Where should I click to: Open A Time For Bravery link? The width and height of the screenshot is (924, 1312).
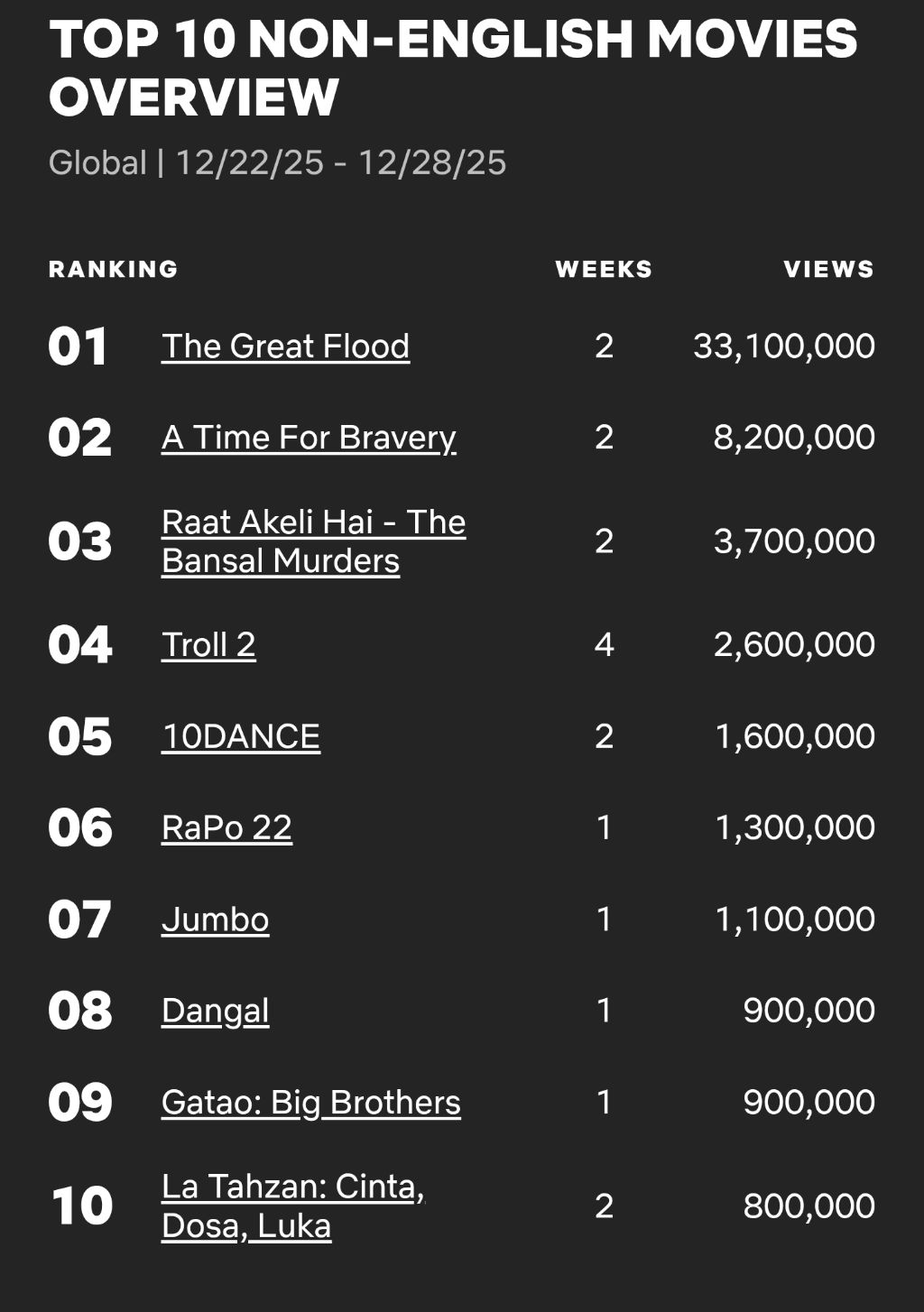point(309,438)
